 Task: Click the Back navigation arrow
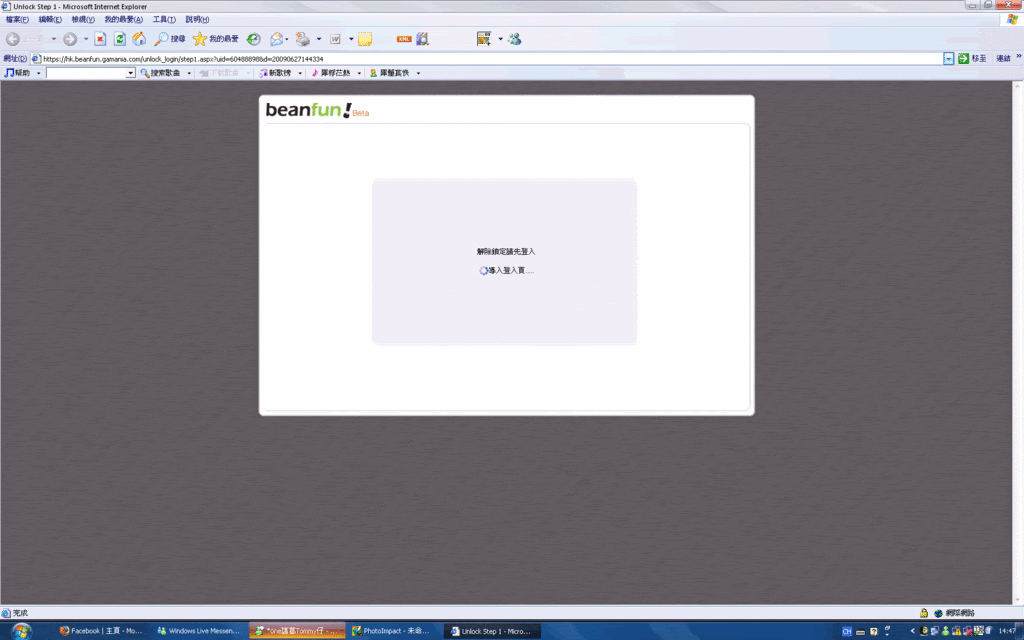(x=13, y=39)
